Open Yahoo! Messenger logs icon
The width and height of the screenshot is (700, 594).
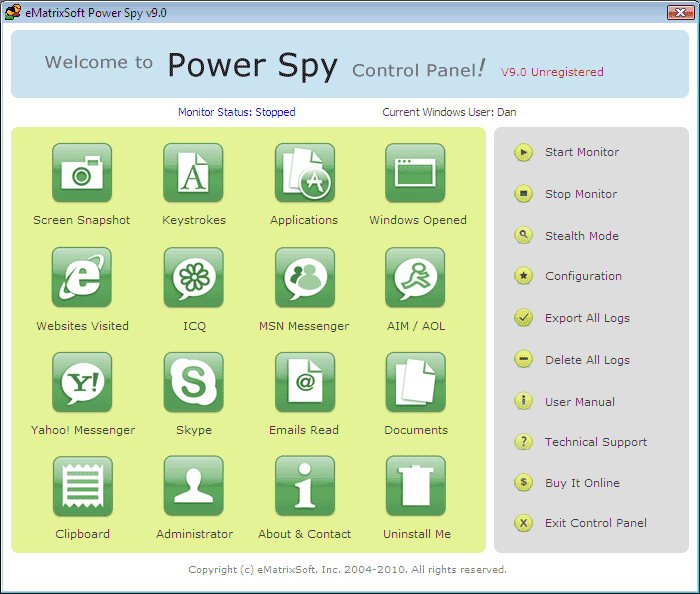pyautogui.click(x=82, y=382)
